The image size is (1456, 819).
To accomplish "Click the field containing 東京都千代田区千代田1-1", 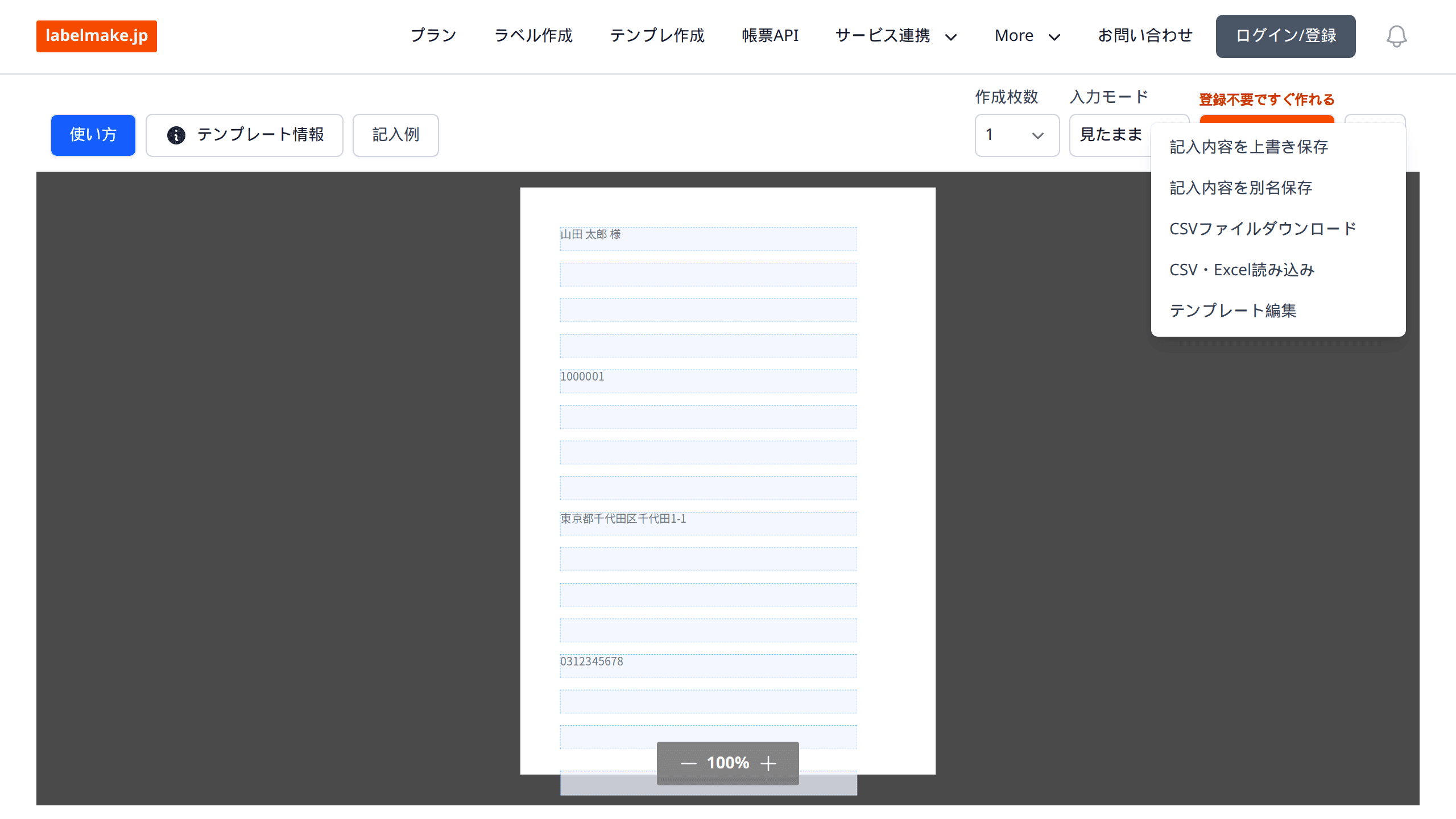I will (708, 523).
